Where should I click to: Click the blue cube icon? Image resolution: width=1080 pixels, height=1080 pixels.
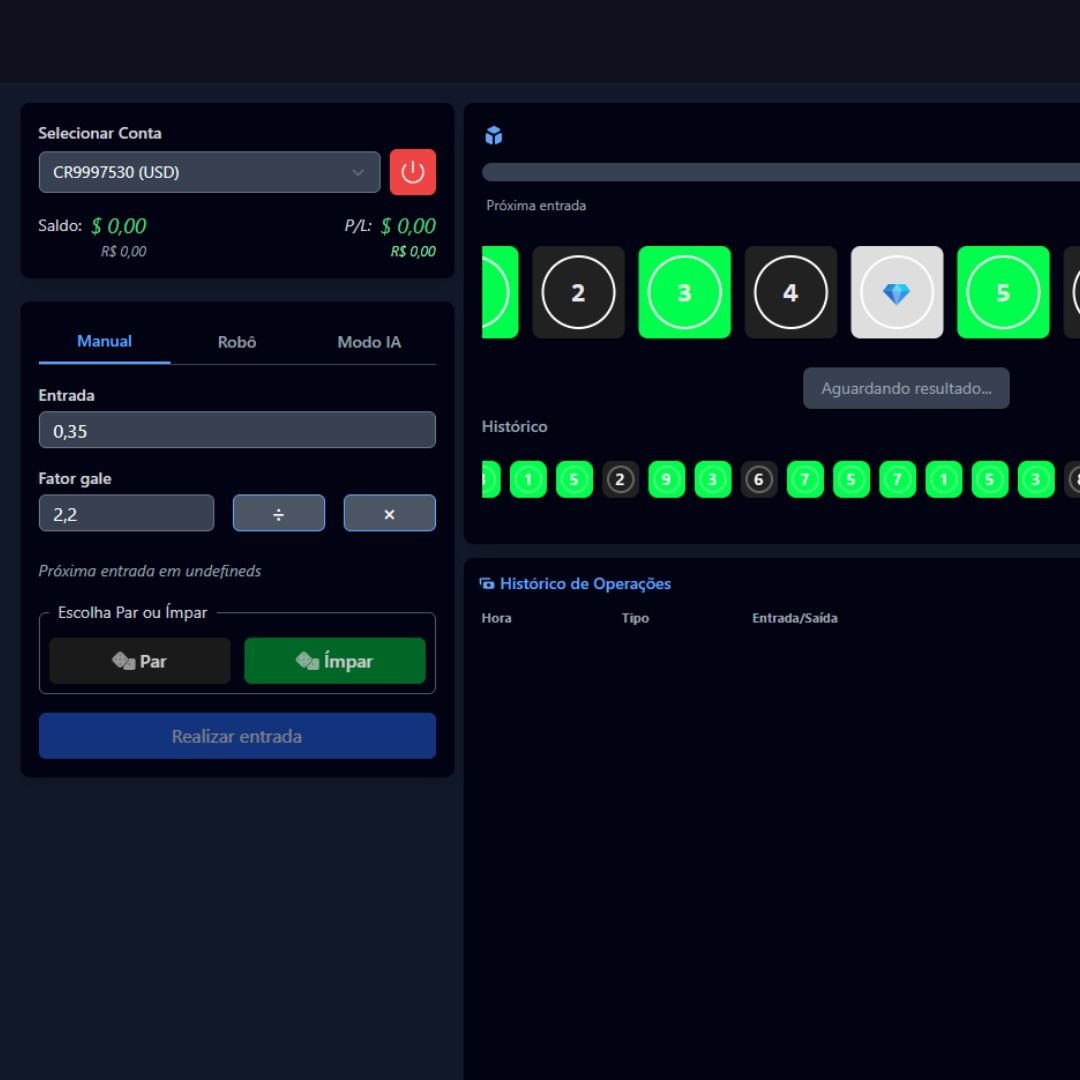click(x=493, y=136)
